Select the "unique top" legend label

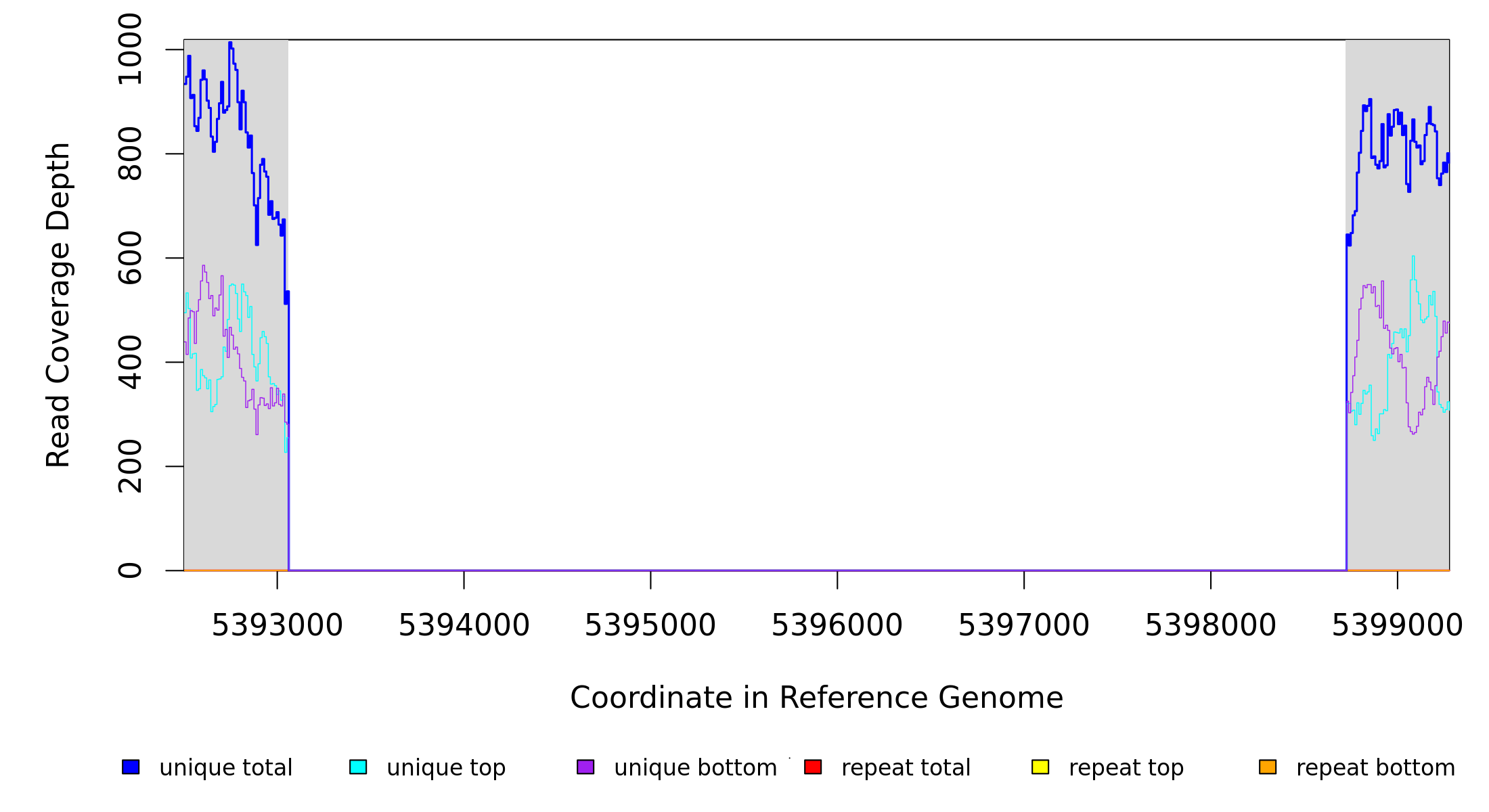446,768
